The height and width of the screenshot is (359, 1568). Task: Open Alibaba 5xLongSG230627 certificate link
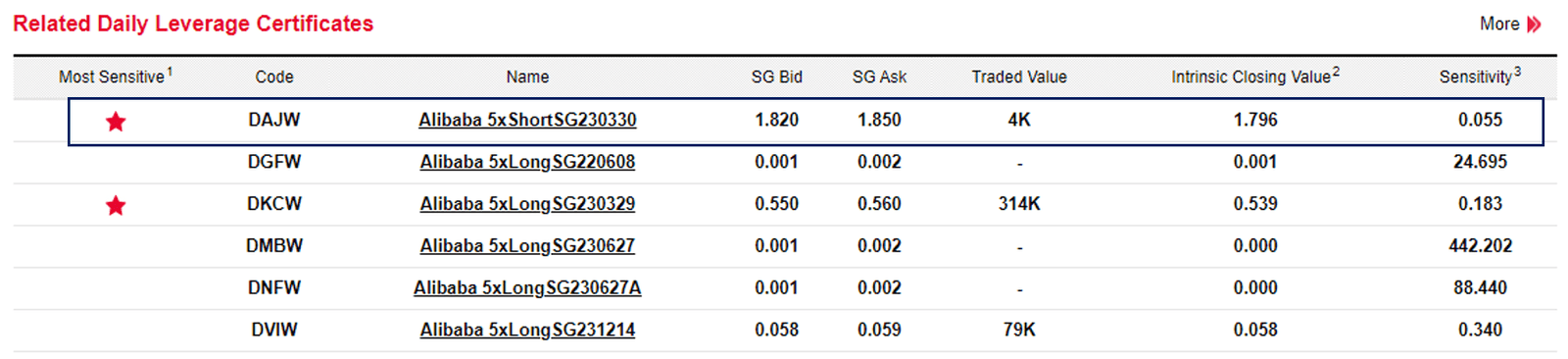(x=527, y=246)
